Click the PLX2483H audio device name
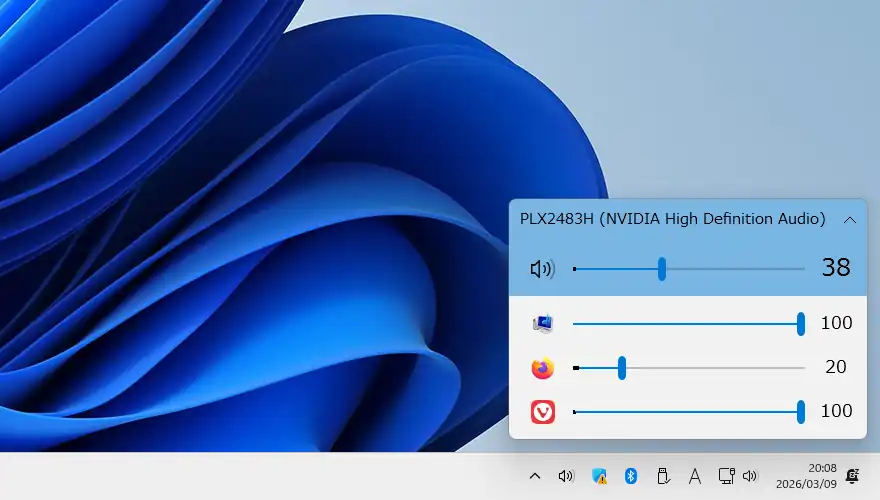The width and height of the screenshot is (880, 500). 672,219
